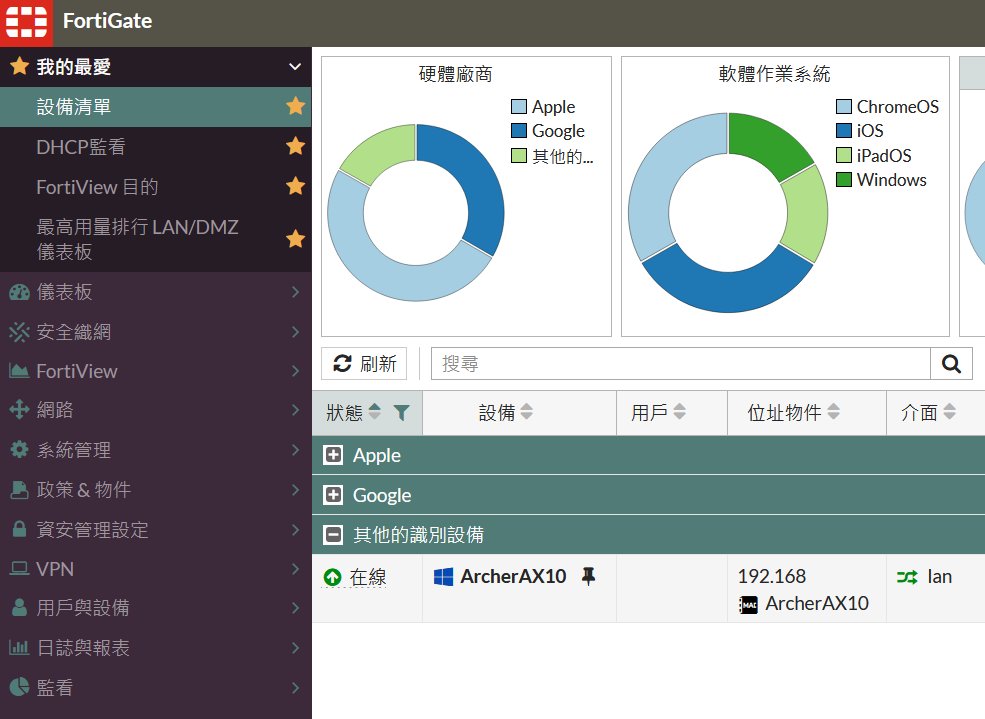Screen dimensions: 985x719
Task: Click the 日誌與報表 bar chart icon
Action: pyautogui.click(x=19, y=647)
